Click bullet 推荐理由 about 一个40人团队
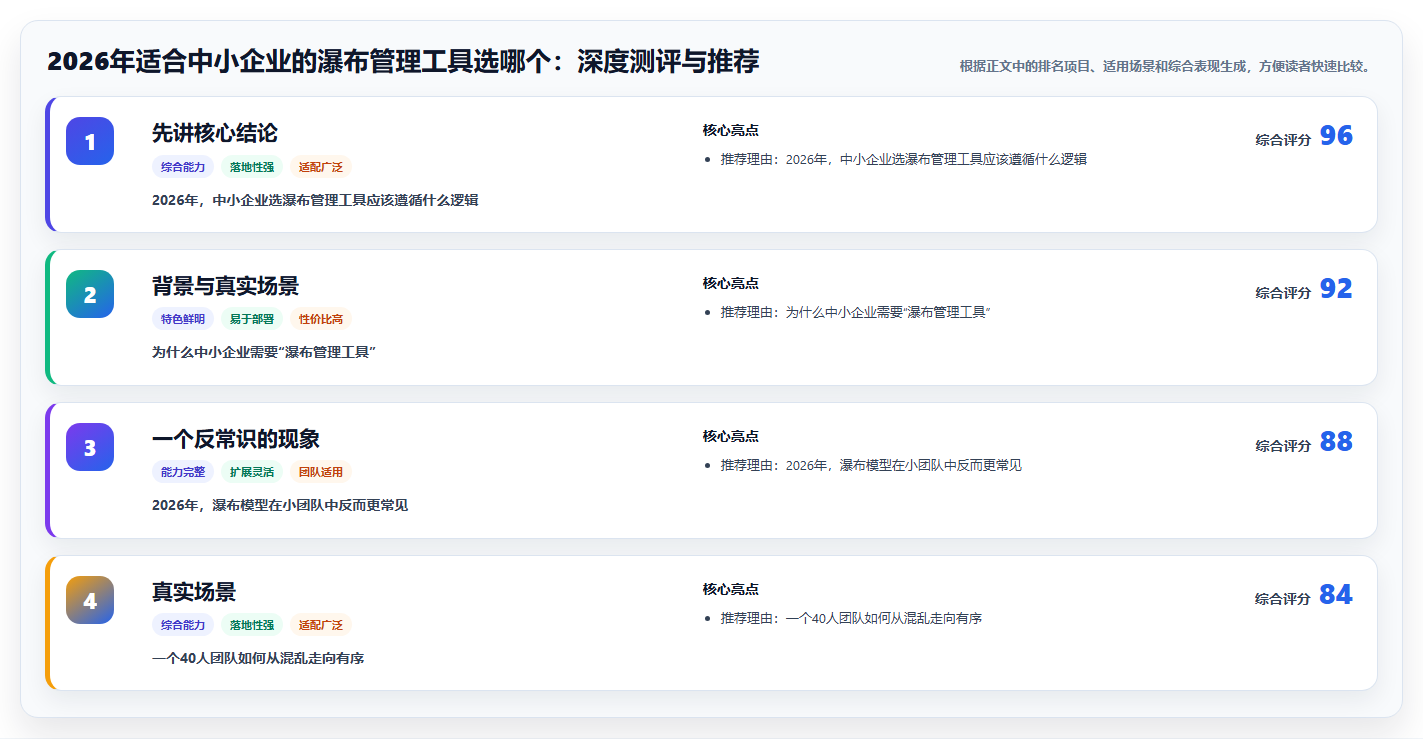This screenshot has width=1423, height=739. pos(851,618)
